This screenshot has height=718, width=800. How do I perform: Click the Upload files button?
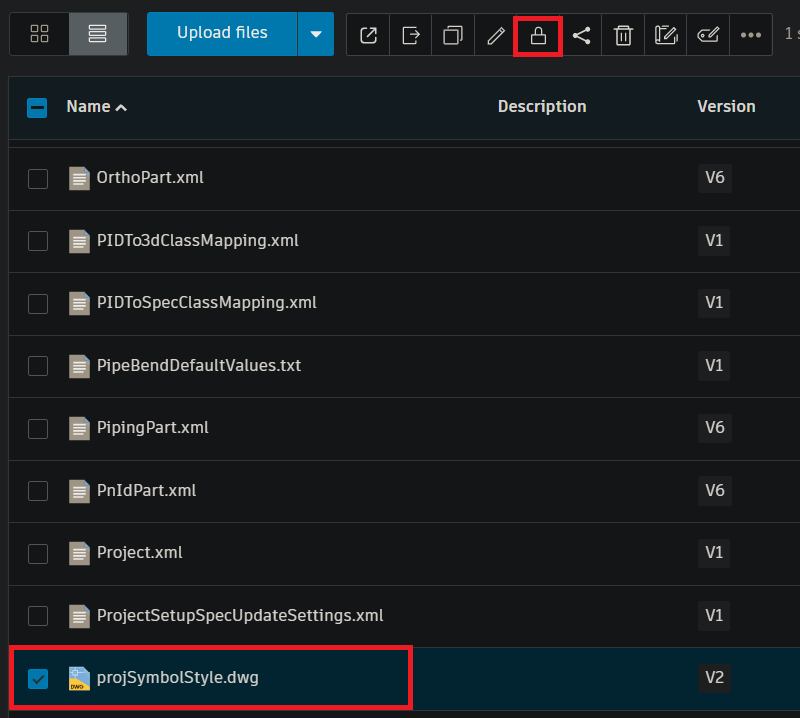pos(221,33)
